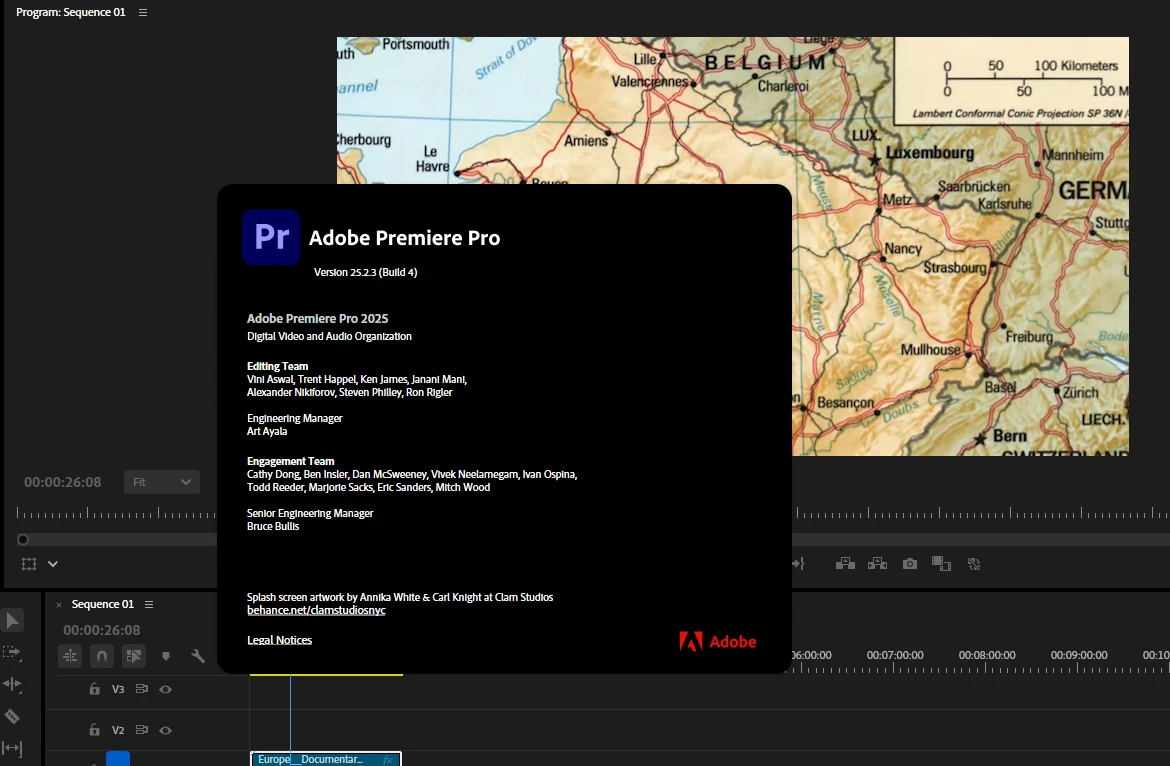This screenshot has height=766, width=1170.
Task: Select the Razor tool
Action: [12, 717]
